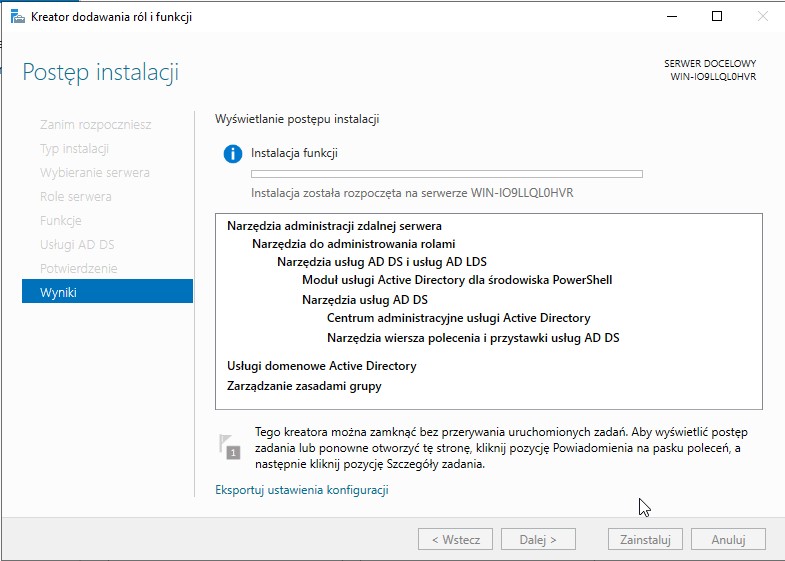Screen dimensions: 785x561
Task: Open Eksportuj ustawienia konfiguracji link
Action: (301, 490)
